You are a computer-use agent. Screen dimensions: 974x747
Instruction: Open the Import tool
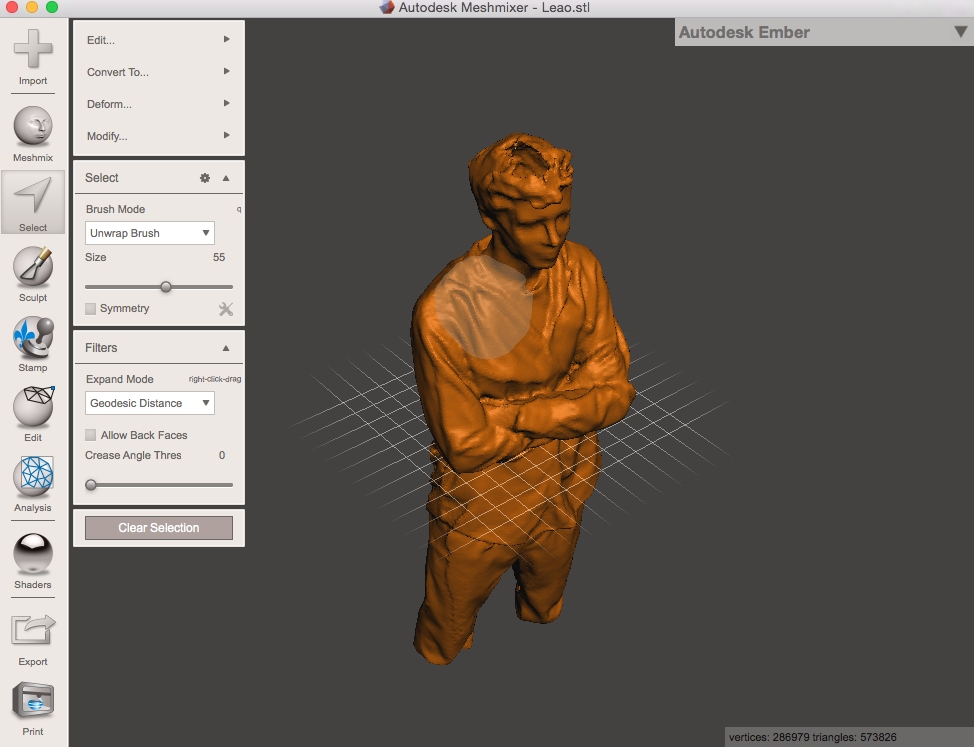pos(33,57)
